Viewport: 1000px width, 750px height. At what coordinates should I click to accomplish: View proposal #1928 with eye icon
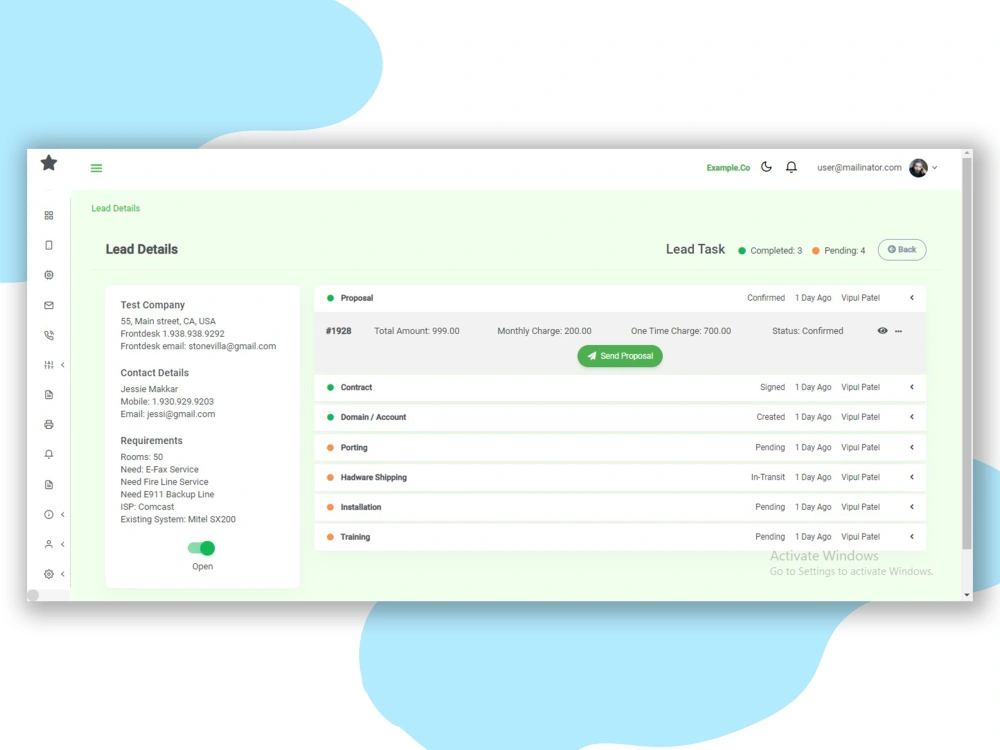tap(883, 331)
